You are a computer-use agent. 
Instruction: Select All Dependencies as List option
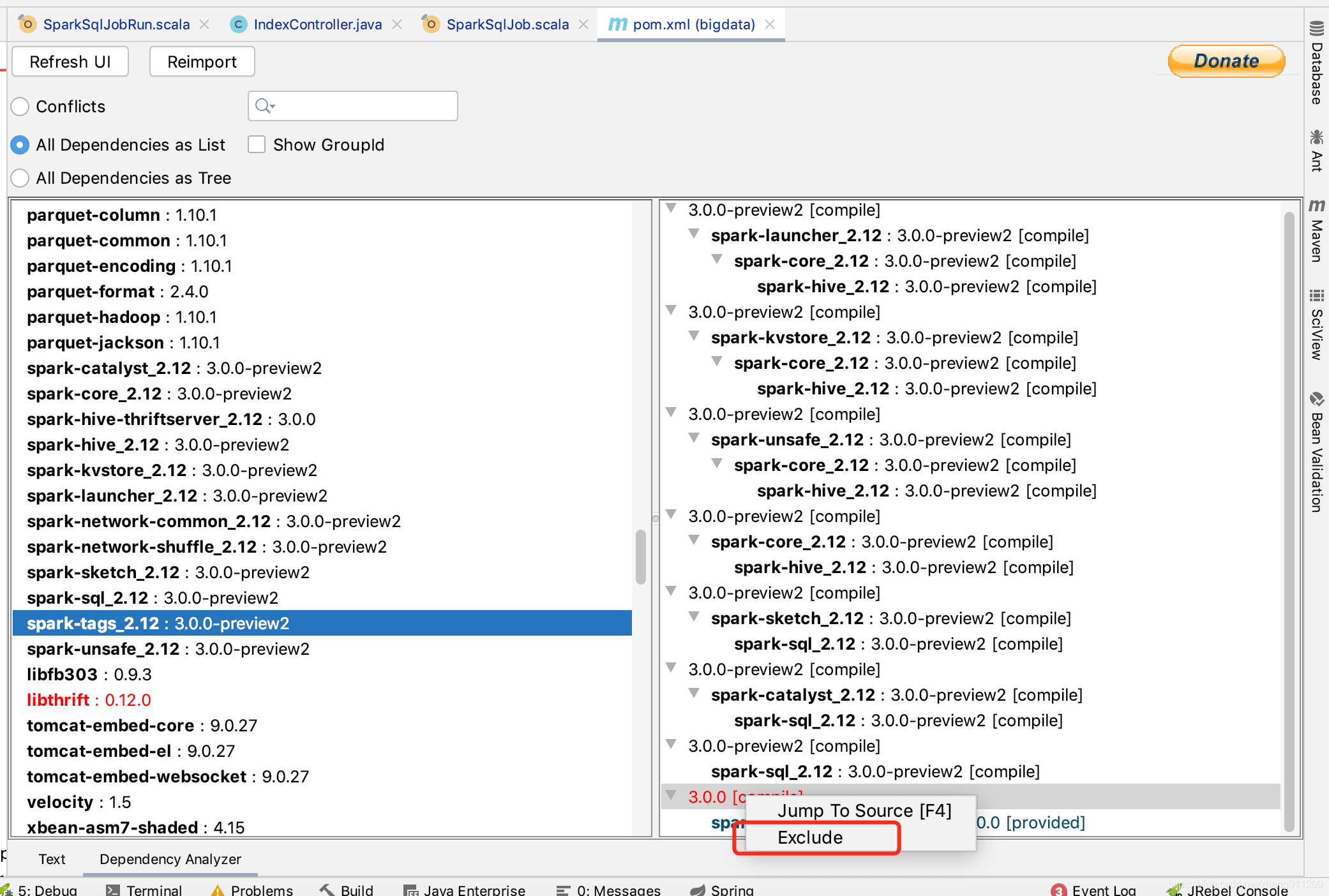20,145
